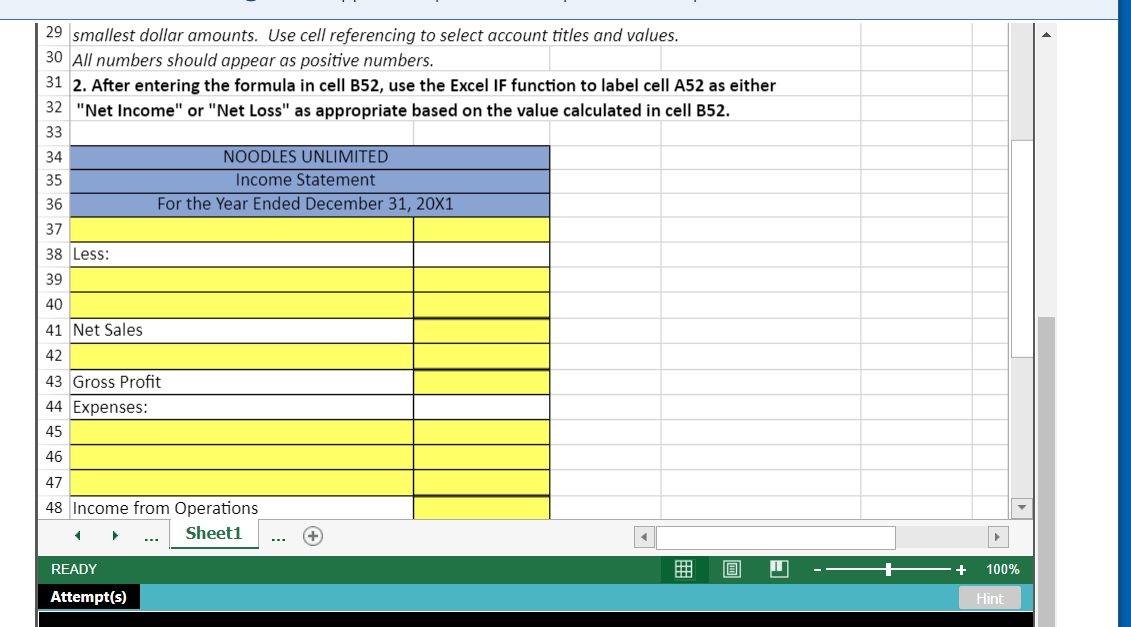Click the left sheet navigation arrow

point(77,535)
